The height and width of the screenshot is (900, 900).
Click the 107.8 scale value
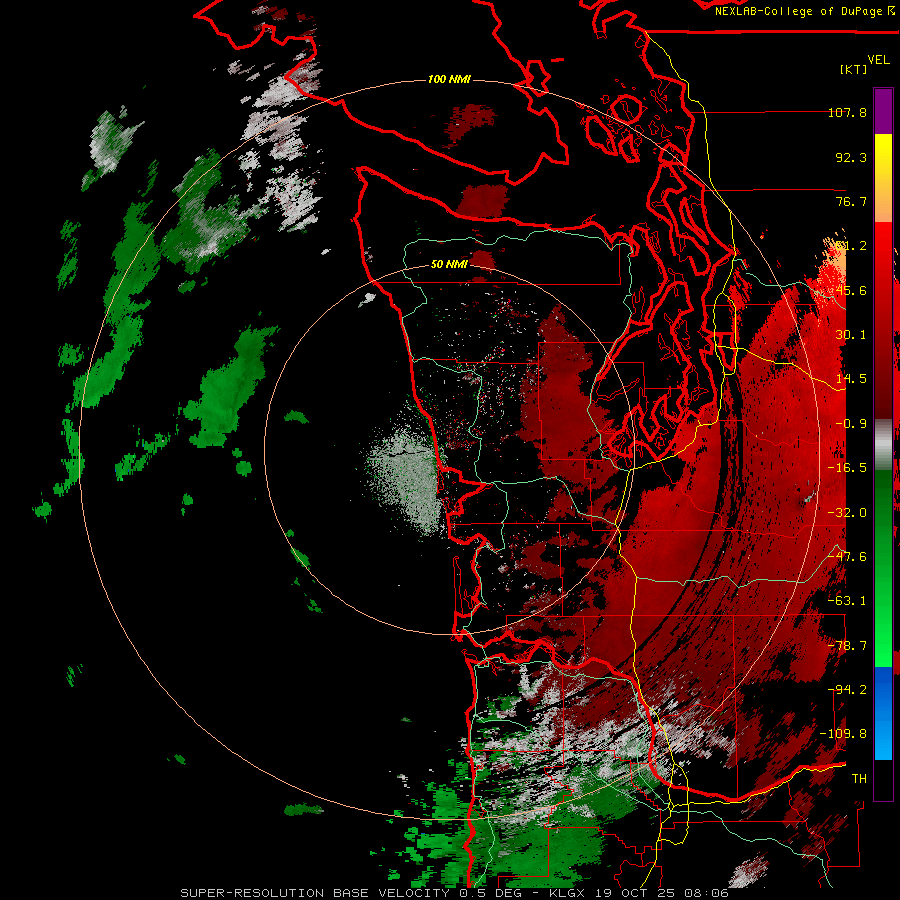tap(847, 112)
